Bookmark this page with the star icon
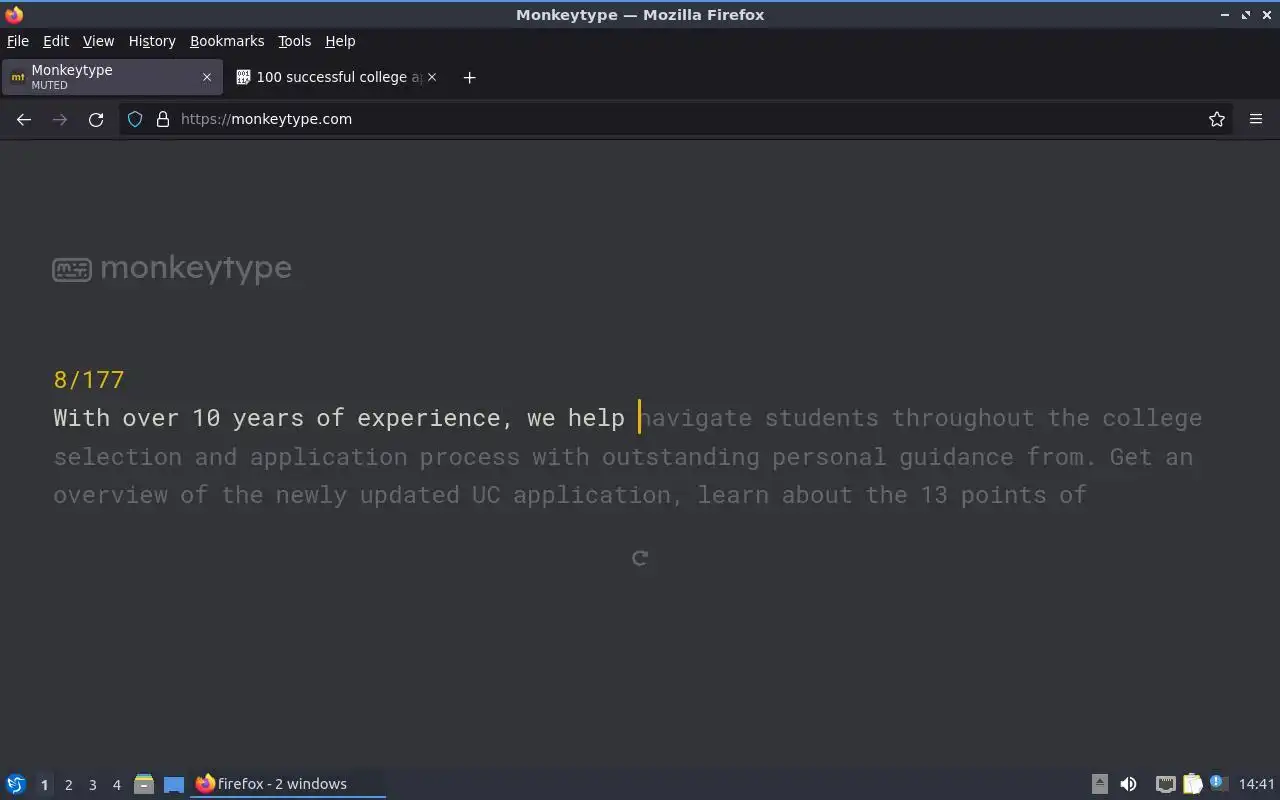Viewport: 1280px width, 800px height. 1217,119
